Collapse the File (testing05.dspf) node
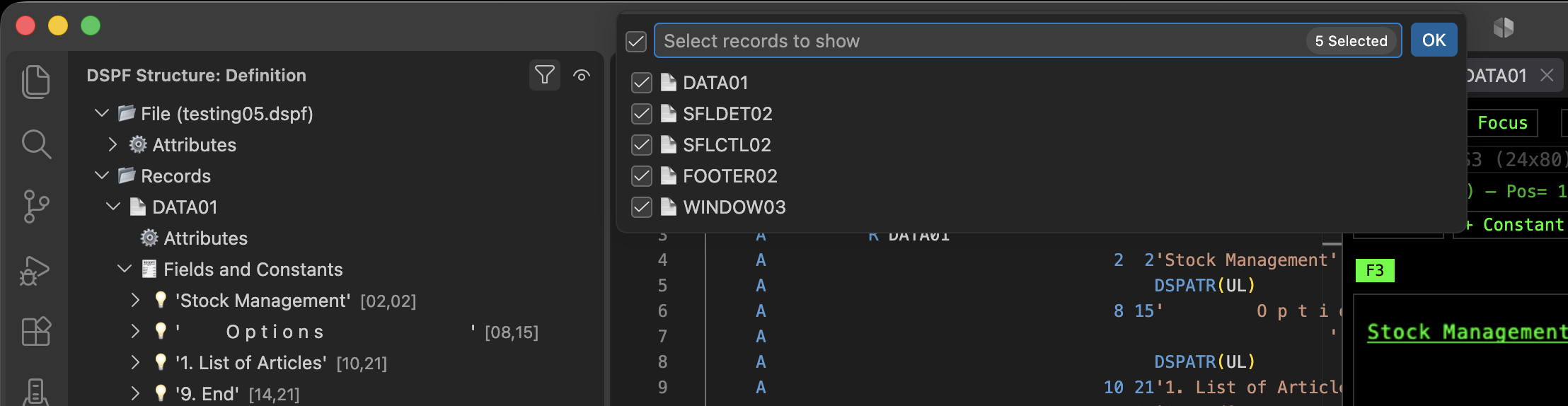 pyautogui.click(x=102, y=113)
